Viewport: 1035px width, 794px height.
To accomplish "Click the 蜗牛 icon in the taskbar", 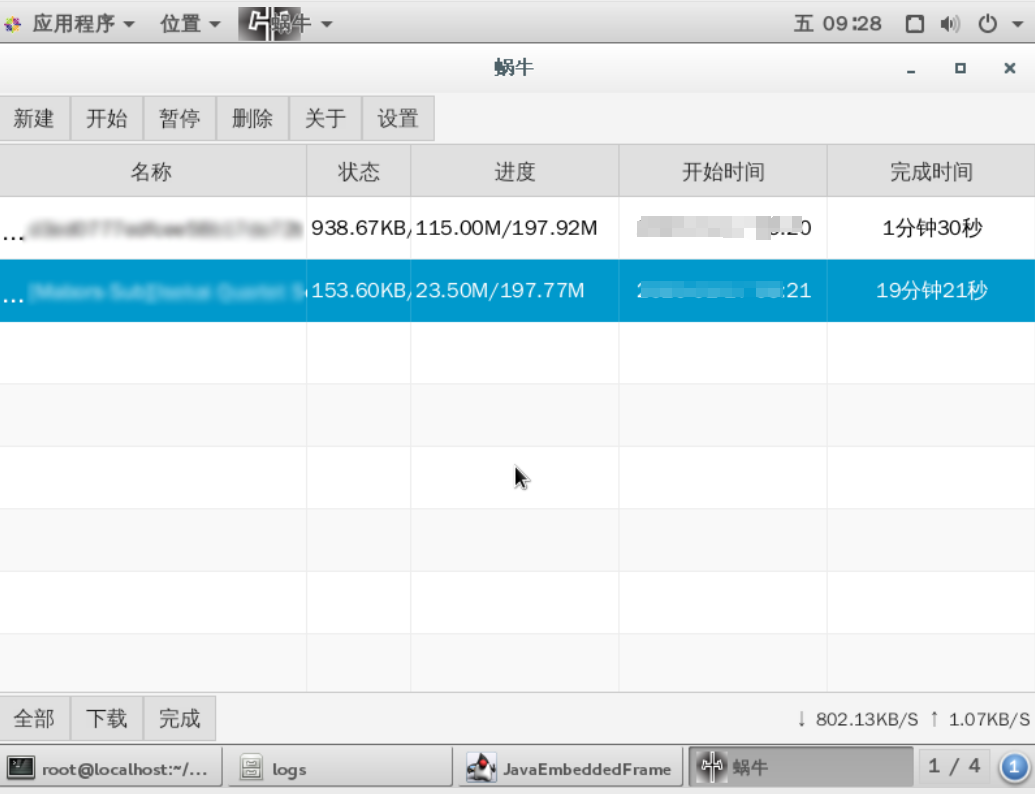I will [712, 767].
